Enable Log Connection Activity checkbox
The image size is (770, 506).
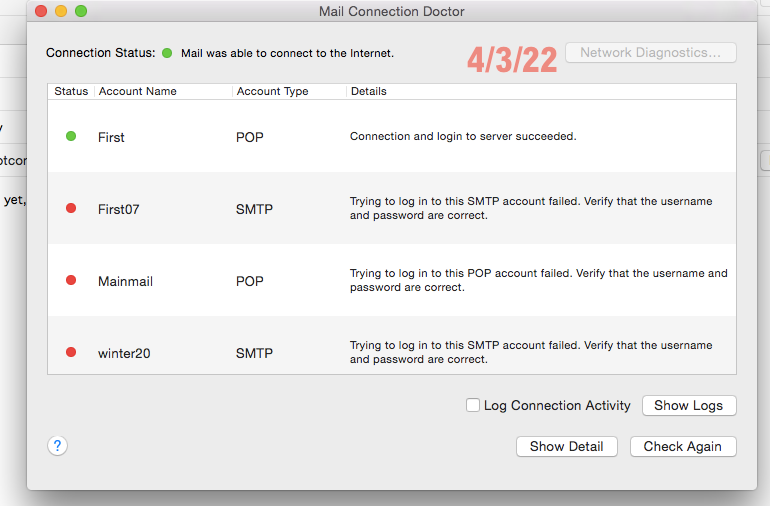473,405
